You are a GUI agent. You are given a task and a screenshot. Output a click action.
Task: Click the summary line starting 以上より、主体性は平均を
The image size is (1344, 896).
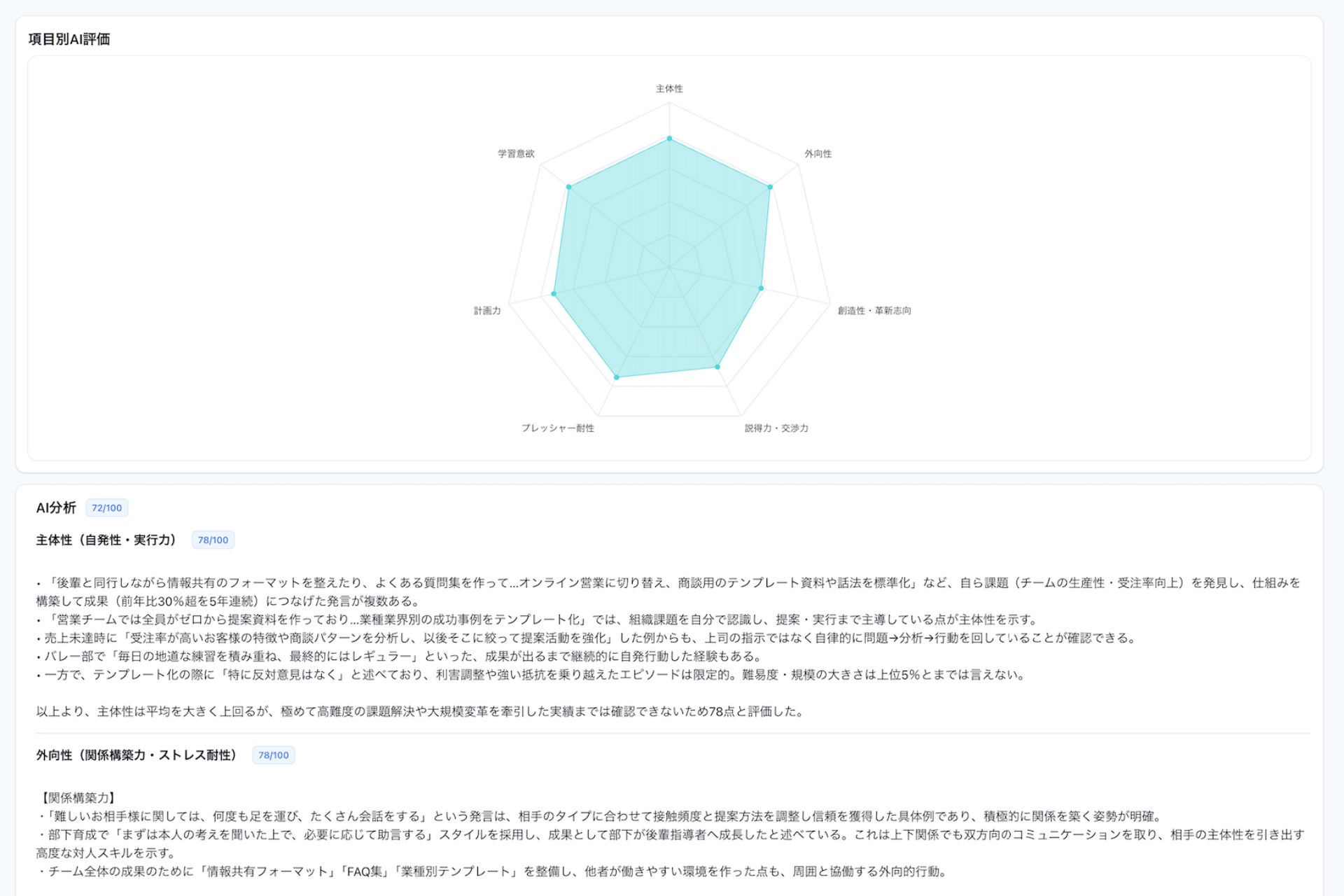point(421,711)
